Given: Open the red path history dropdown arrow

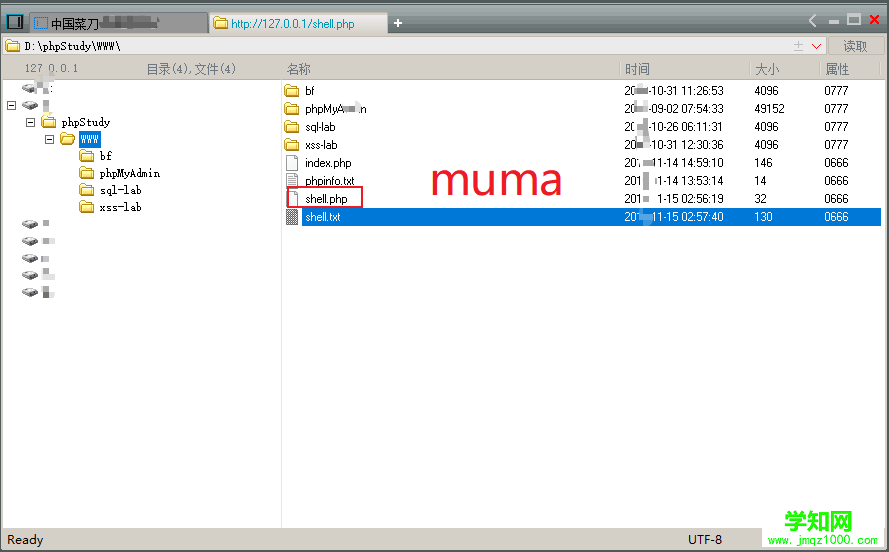Looking at the screenshot, I should (816, 46).
